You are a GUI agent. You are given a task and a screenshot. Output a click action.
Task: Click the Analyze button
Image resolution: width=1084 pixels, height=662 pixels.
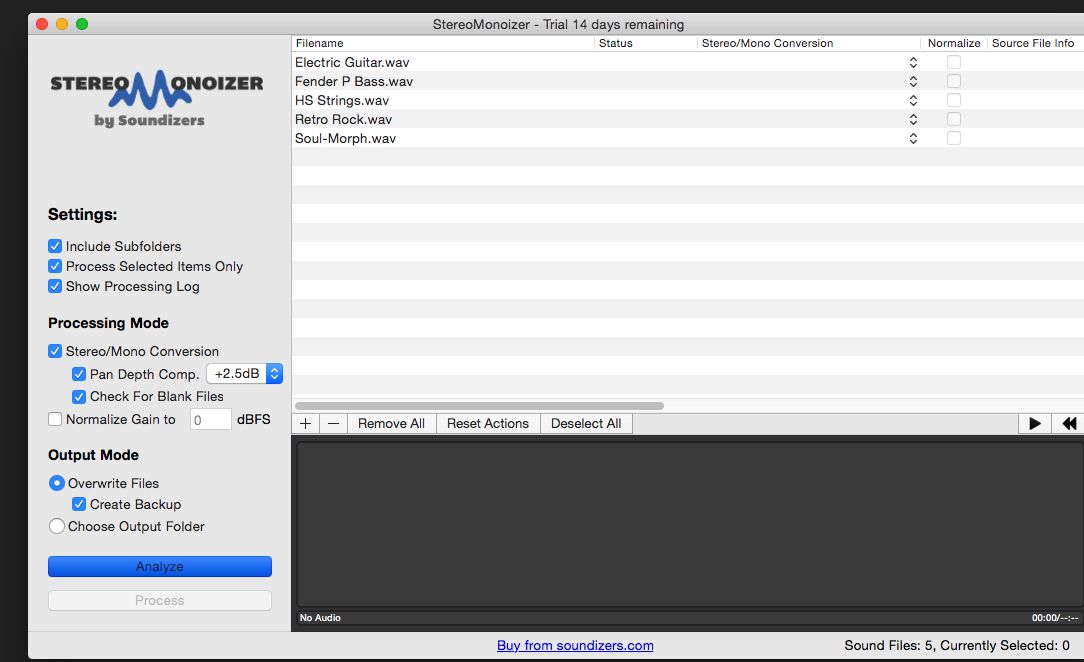tap(160, 567)
